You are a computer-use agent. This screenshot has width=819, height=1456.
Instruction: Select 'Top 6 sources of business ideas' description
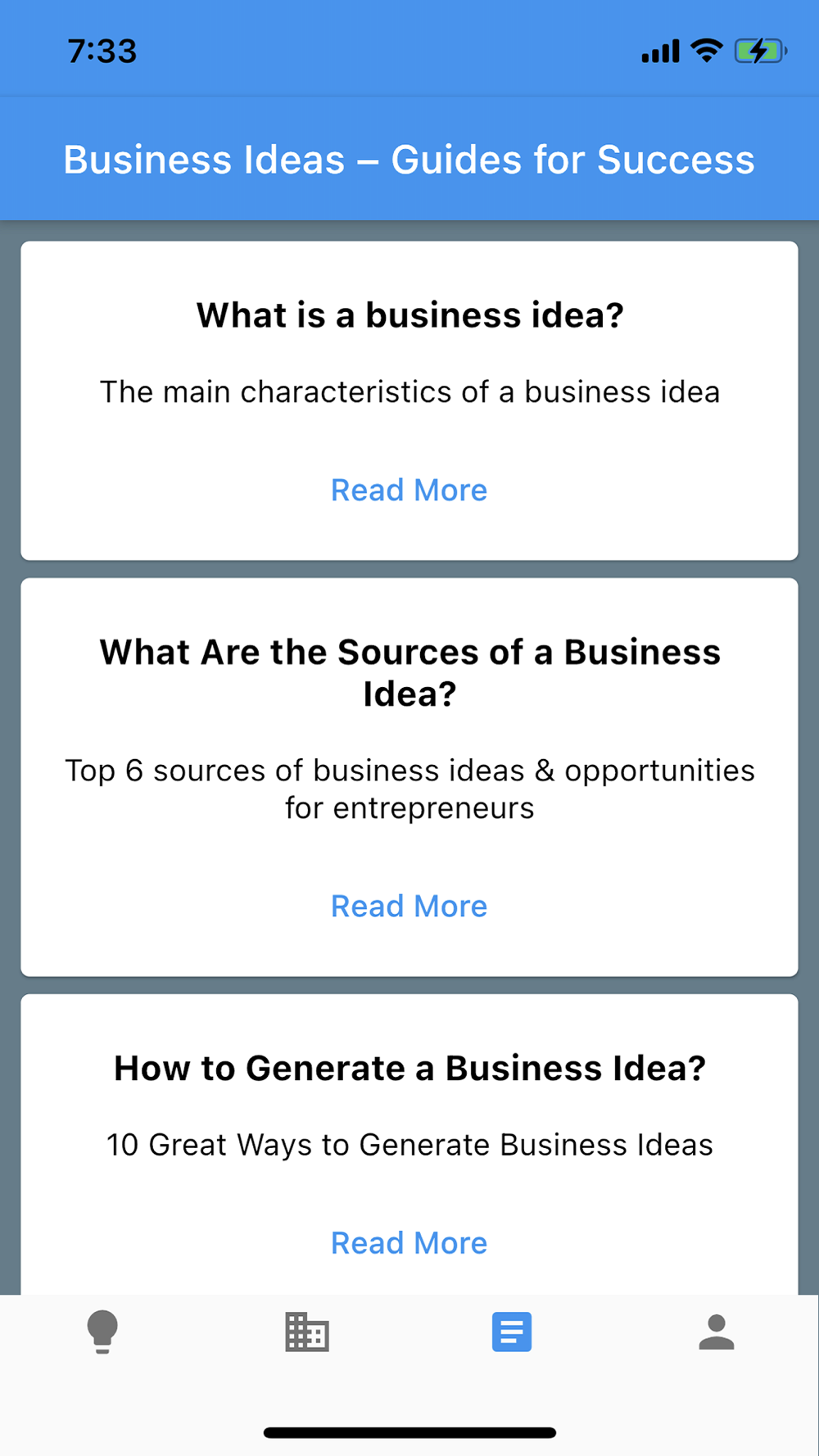pos(409,789)
